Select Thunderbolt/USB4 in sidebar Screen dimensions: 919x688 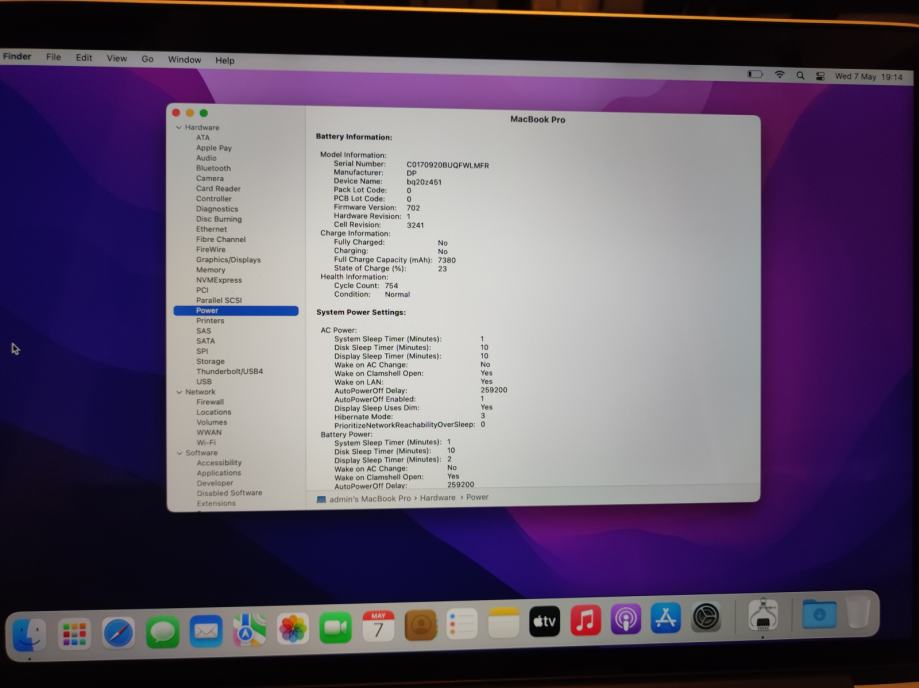(x=230, y=371)
